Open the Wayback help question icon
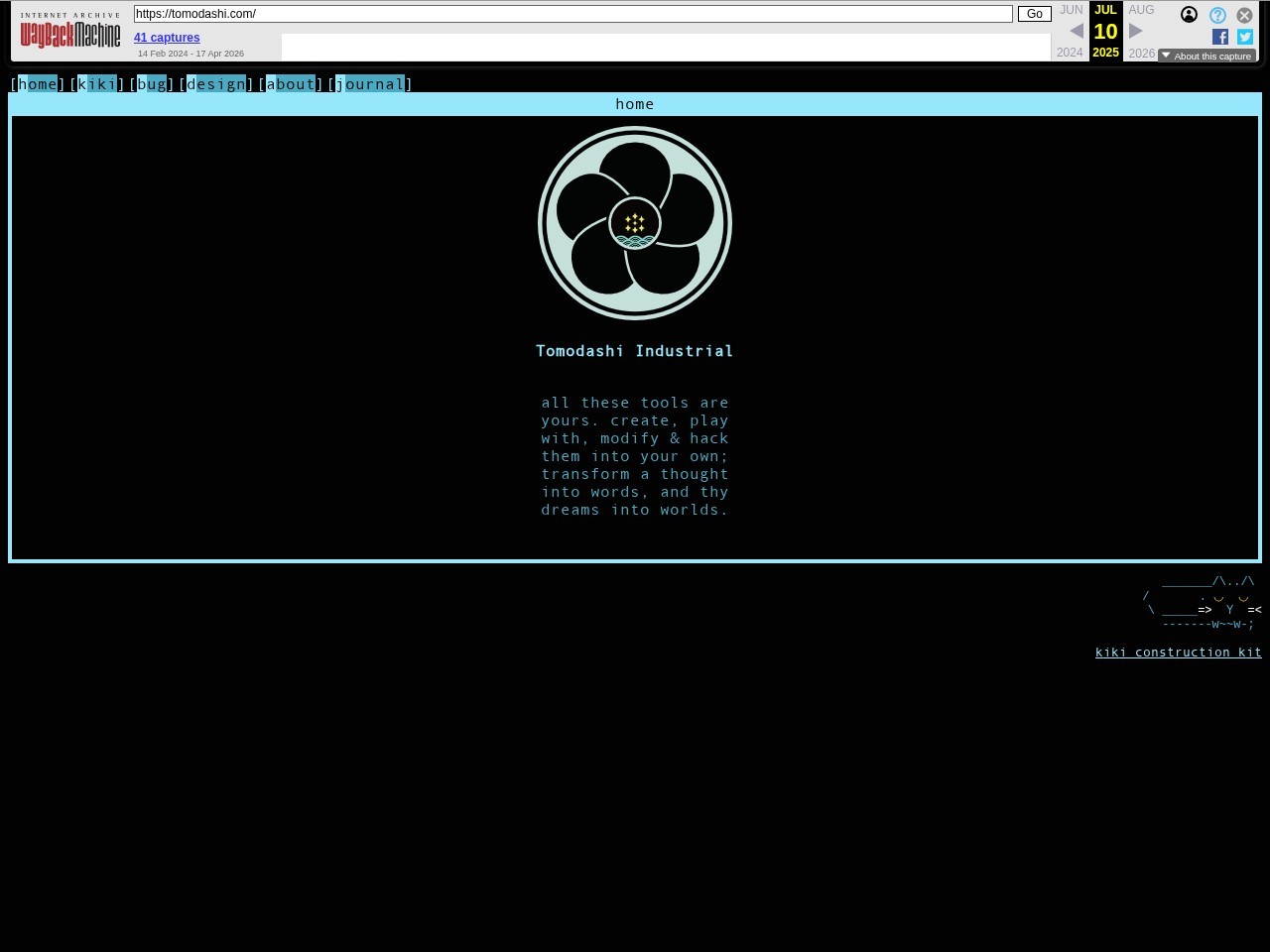 [x=1217, y=16]
